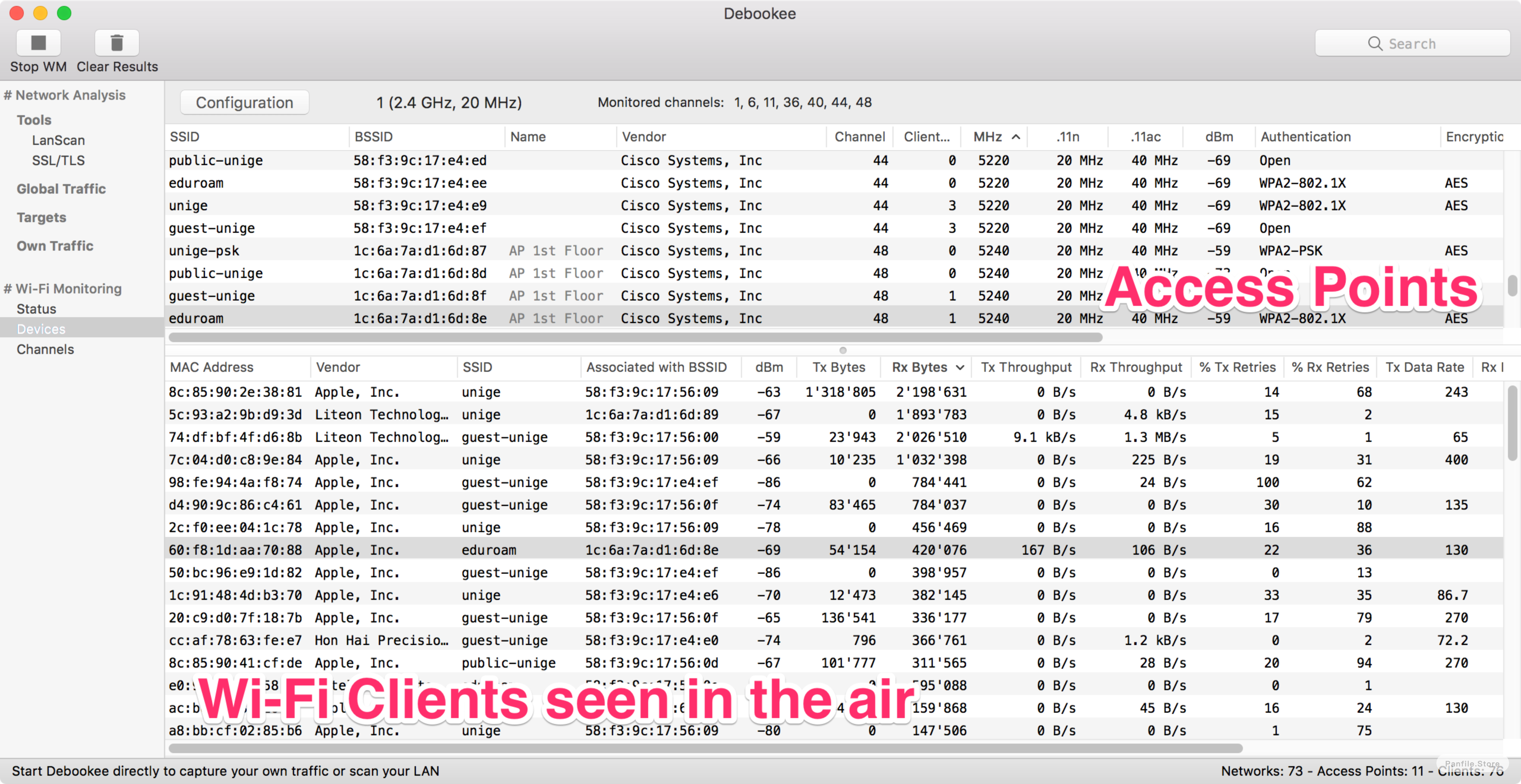Screen dimensions: 1521x784
Task: Select client 8c:85:90:2e:38:81
Action: [x=834, y=392]
